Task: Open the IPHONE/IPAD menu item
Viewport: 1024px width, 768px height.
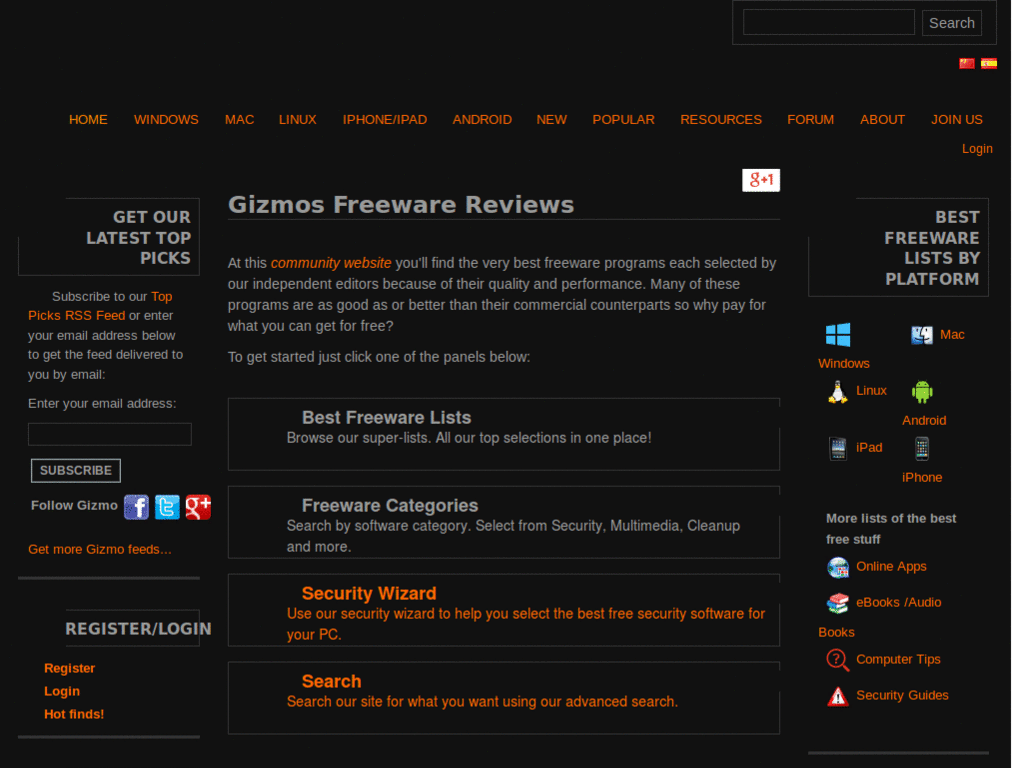Action: click(385, 120)
